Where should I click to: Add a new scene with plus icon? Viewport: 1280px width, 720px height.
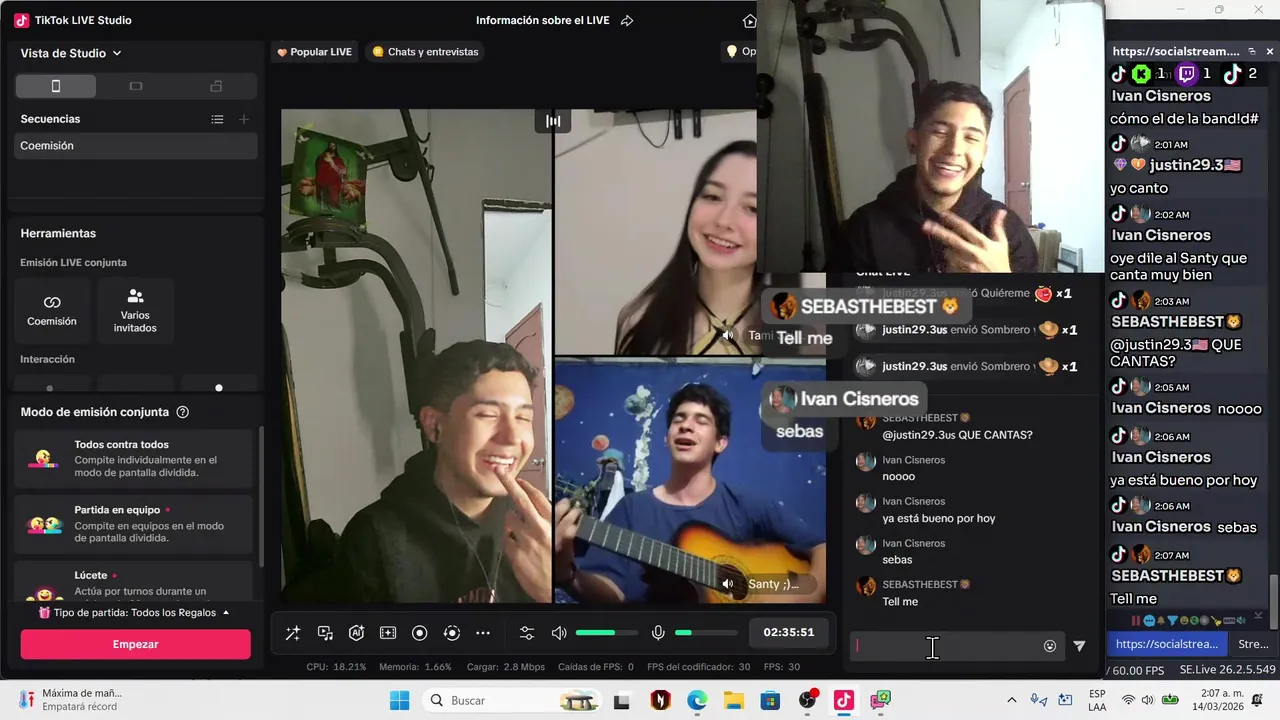(244, 119)
